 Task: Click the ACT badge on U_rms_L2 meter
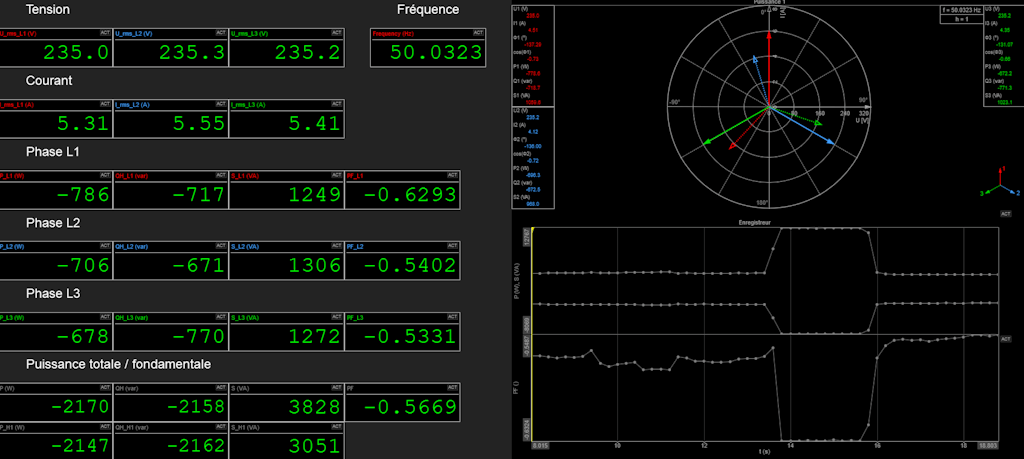tap(221, 32)
